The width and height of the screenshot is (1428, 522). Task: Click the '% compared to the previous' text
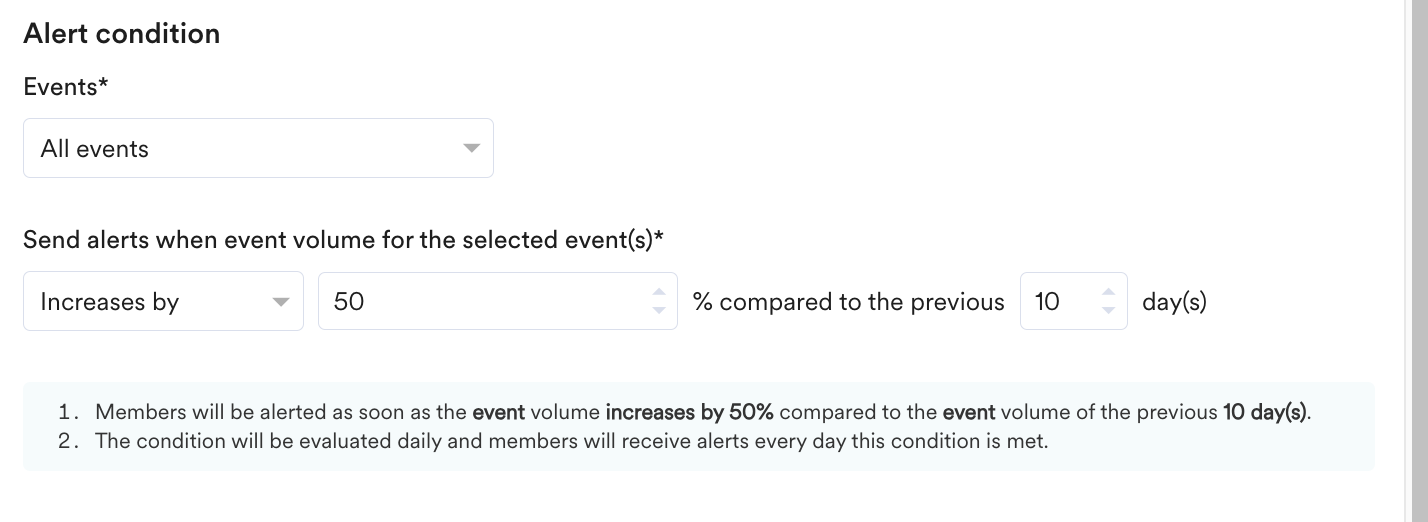point(848,302)
